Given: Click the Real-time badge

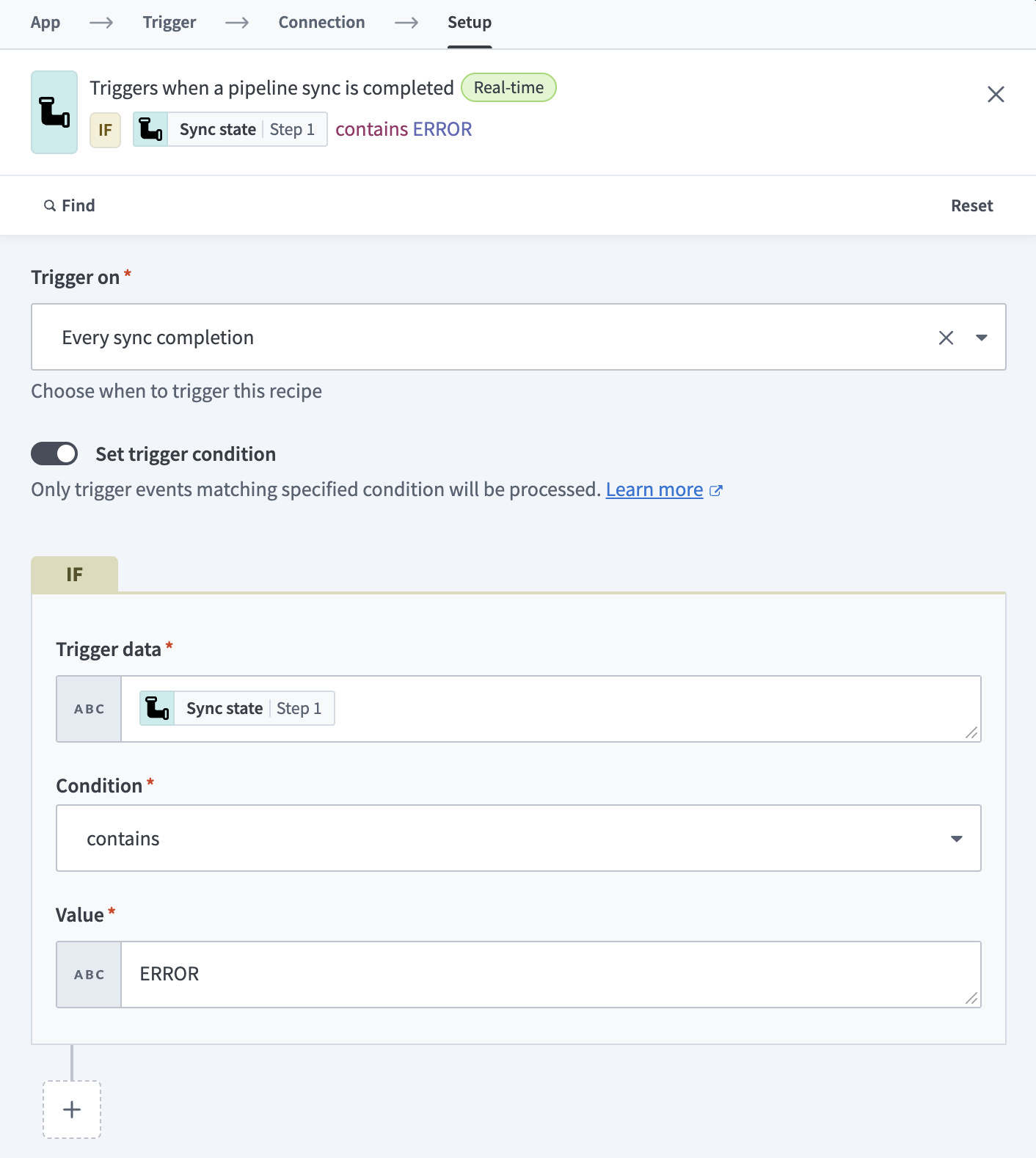Looking at the screenshot, I should 508,87.
